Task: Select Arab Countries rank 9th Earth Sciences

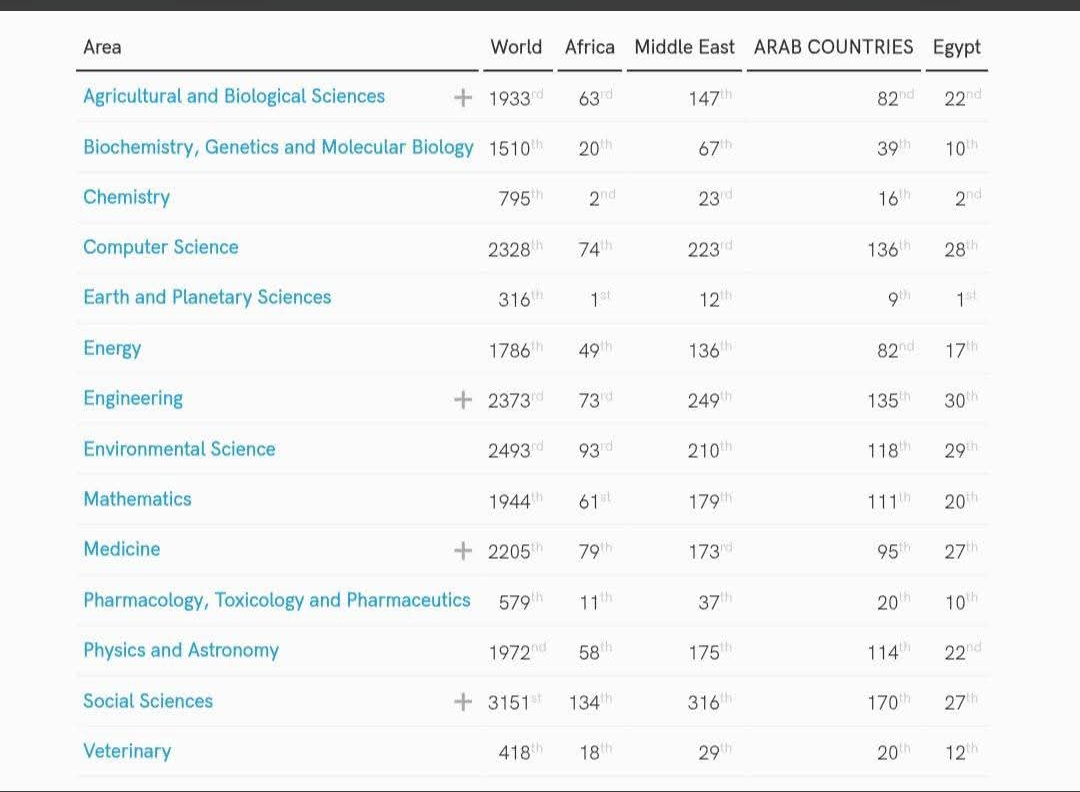Action: (900, 299)
